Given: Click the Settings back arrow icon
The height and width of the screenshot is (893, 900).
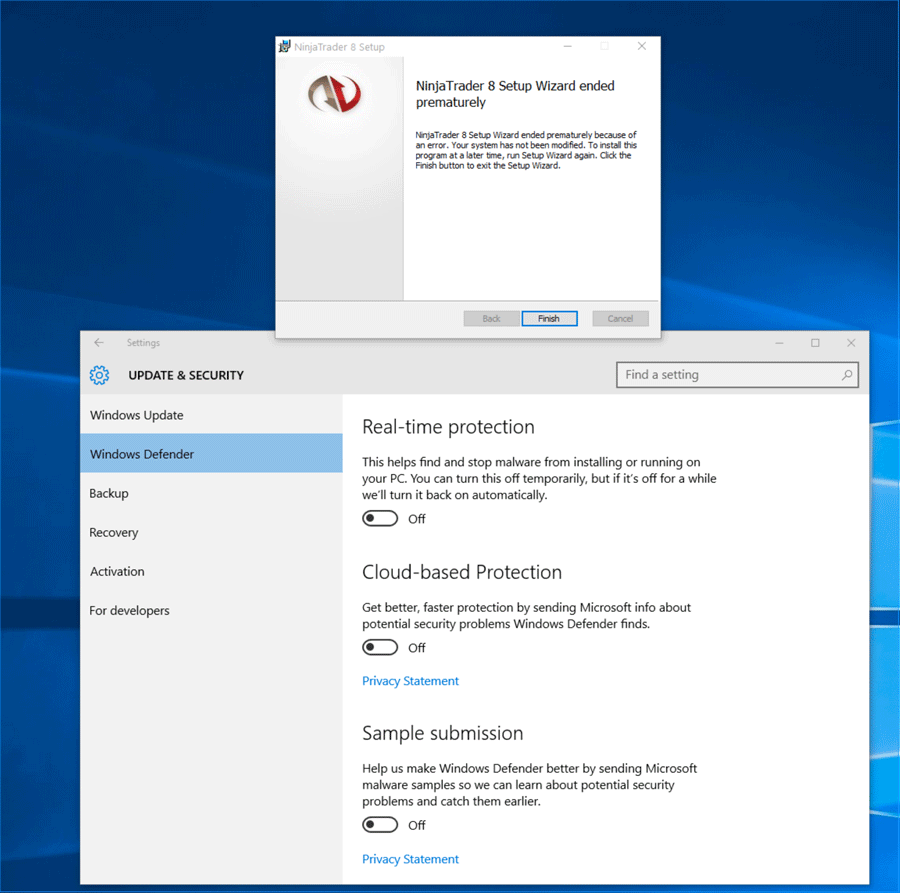Looking at the screenshot, I should (99, 343).
